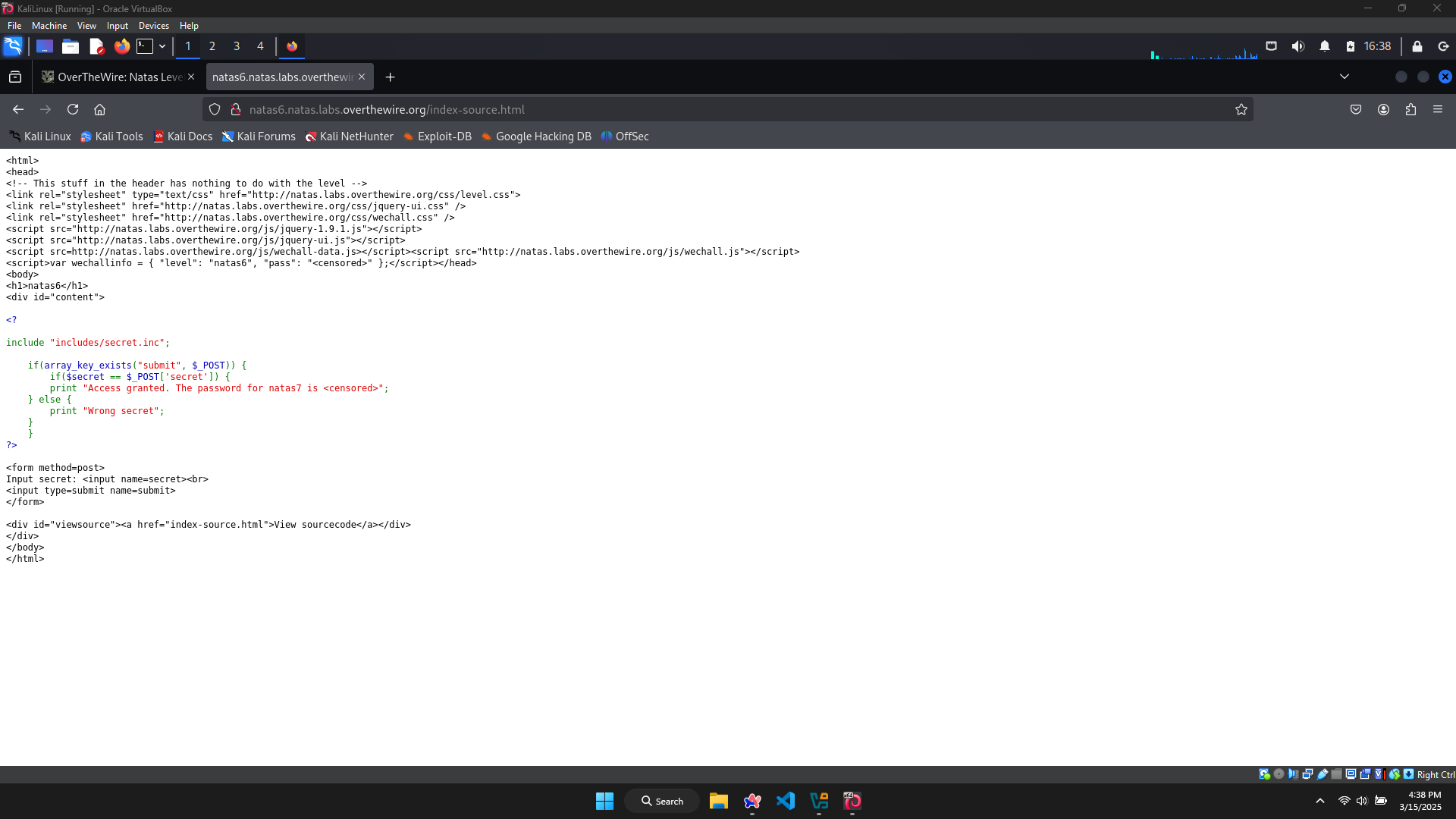Open OffSec bookmark

[x=625, y=136]
